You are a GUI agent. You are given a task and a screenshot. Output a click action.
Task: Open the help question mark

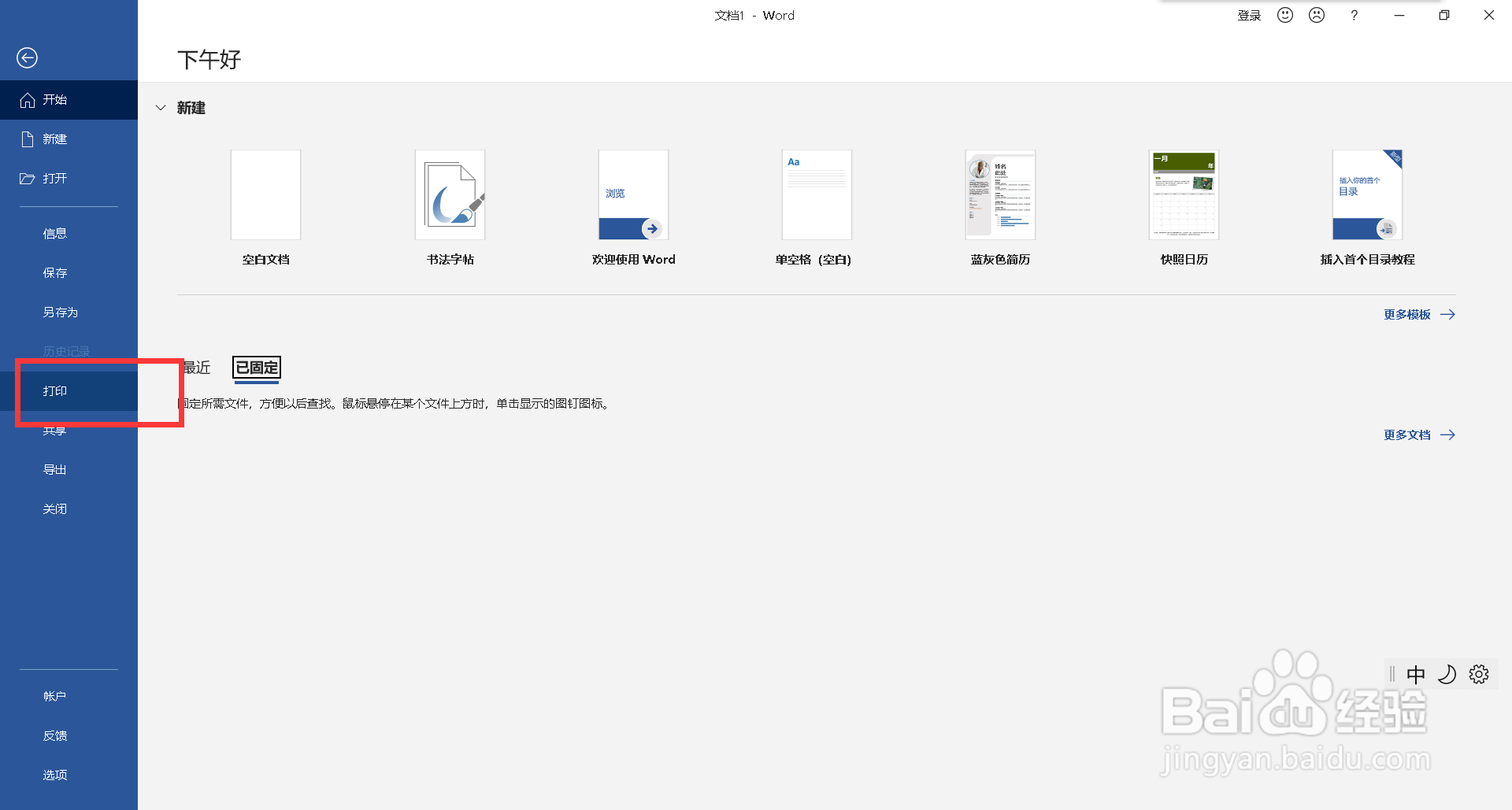[1354, 15]
